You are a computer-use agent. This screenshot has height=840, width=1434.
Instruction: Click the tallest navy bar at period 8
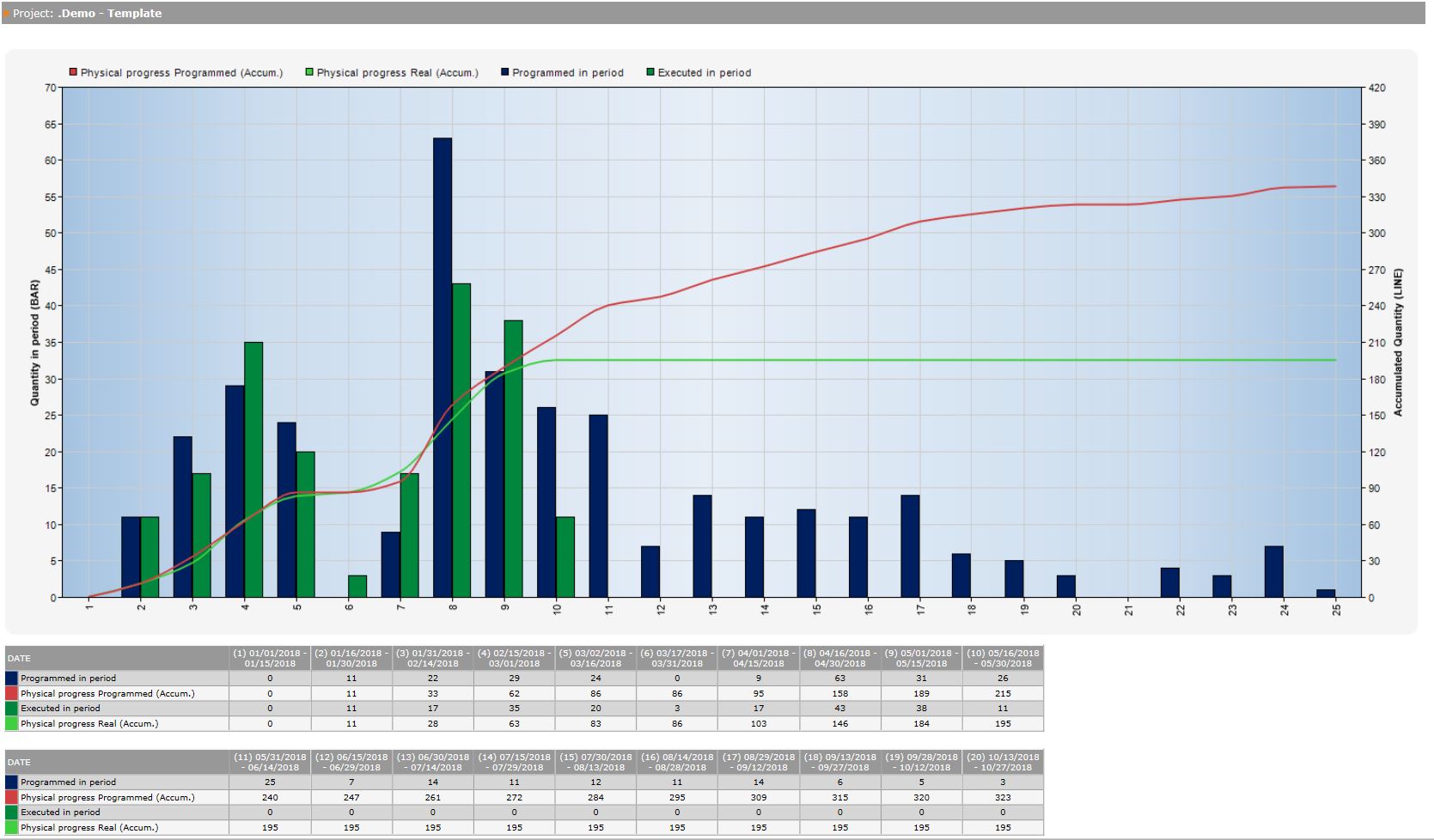pos(442,368)
